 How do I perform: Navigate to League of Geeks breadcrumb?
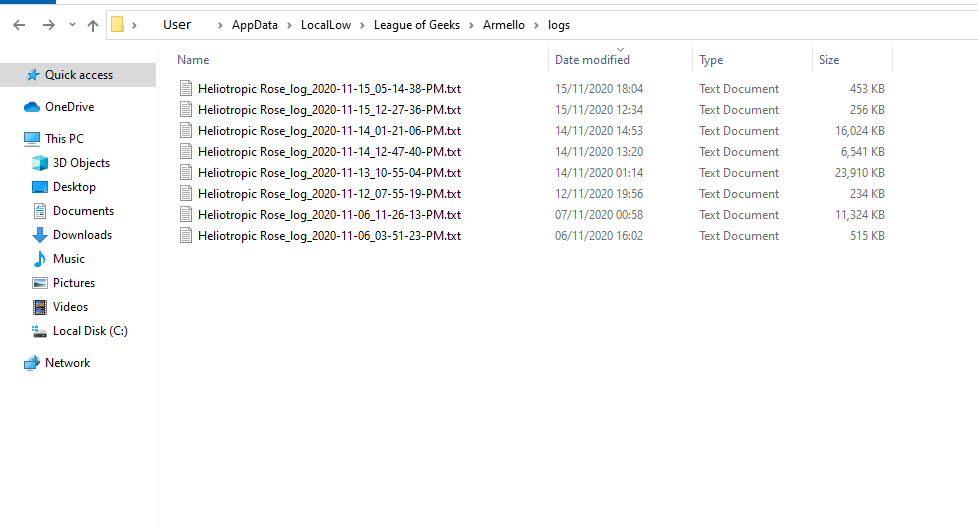pyautogui.click(x=416, y=25)
